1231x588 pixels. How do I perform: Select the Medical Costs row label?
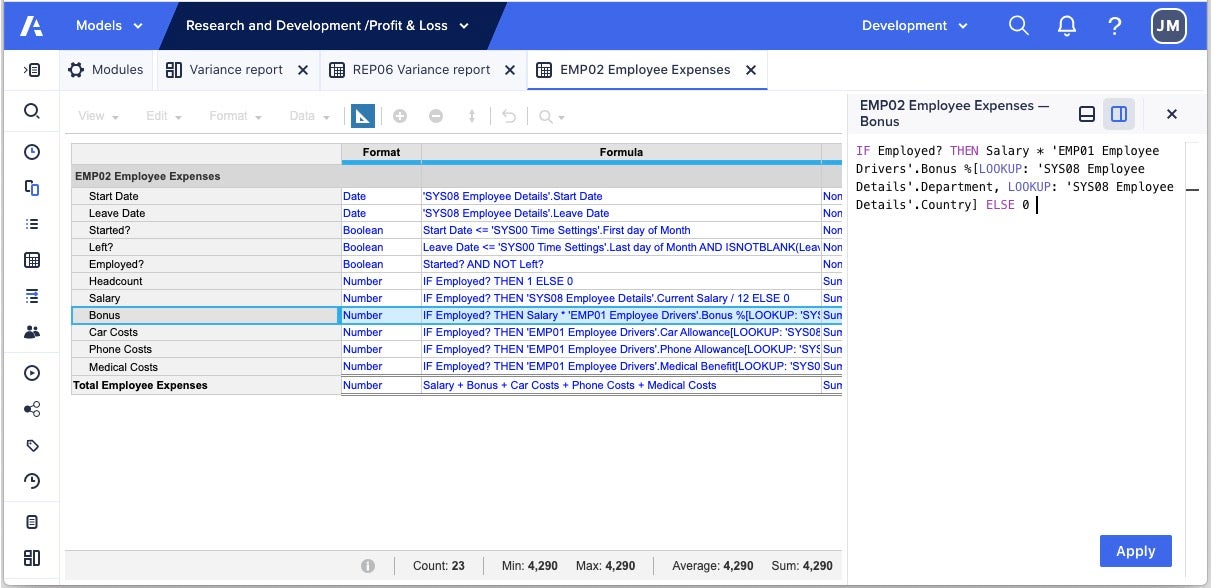pyautogui.click(x=206, y=367)
